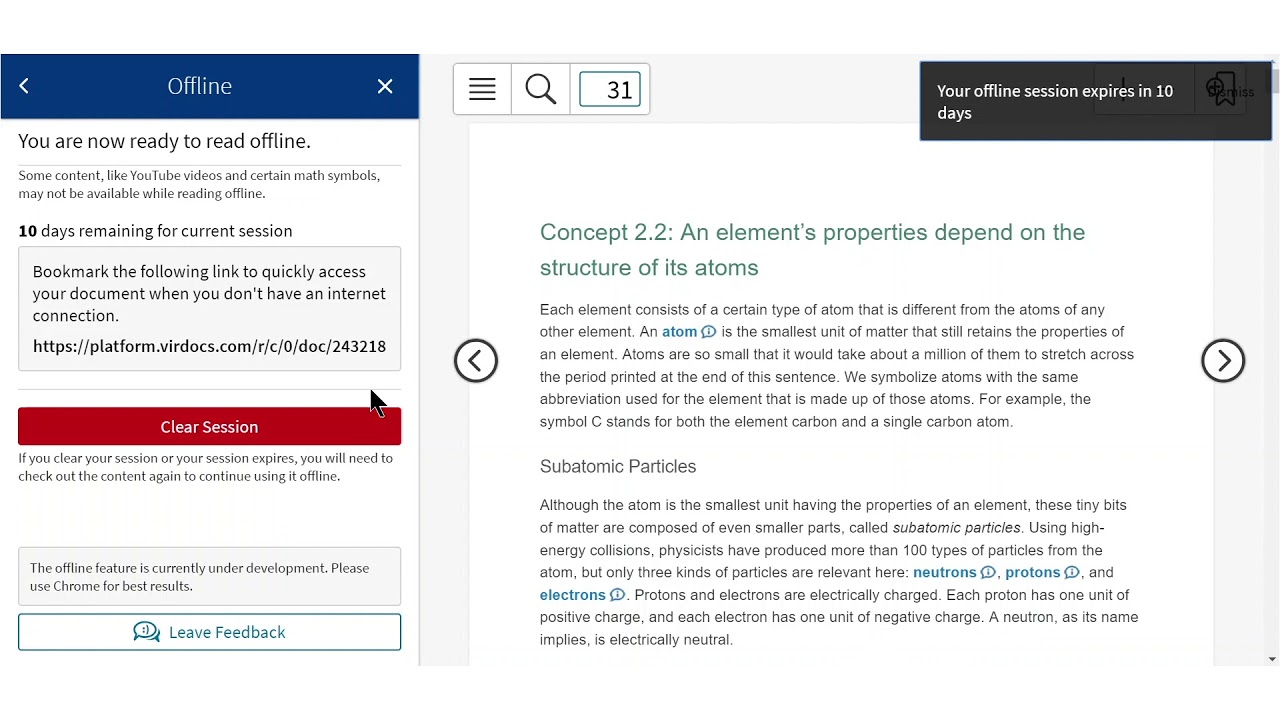Click the 'You are now ready to read offline.' text
The height and width of the screenshot is (720, 1280).
coord(164,141)
